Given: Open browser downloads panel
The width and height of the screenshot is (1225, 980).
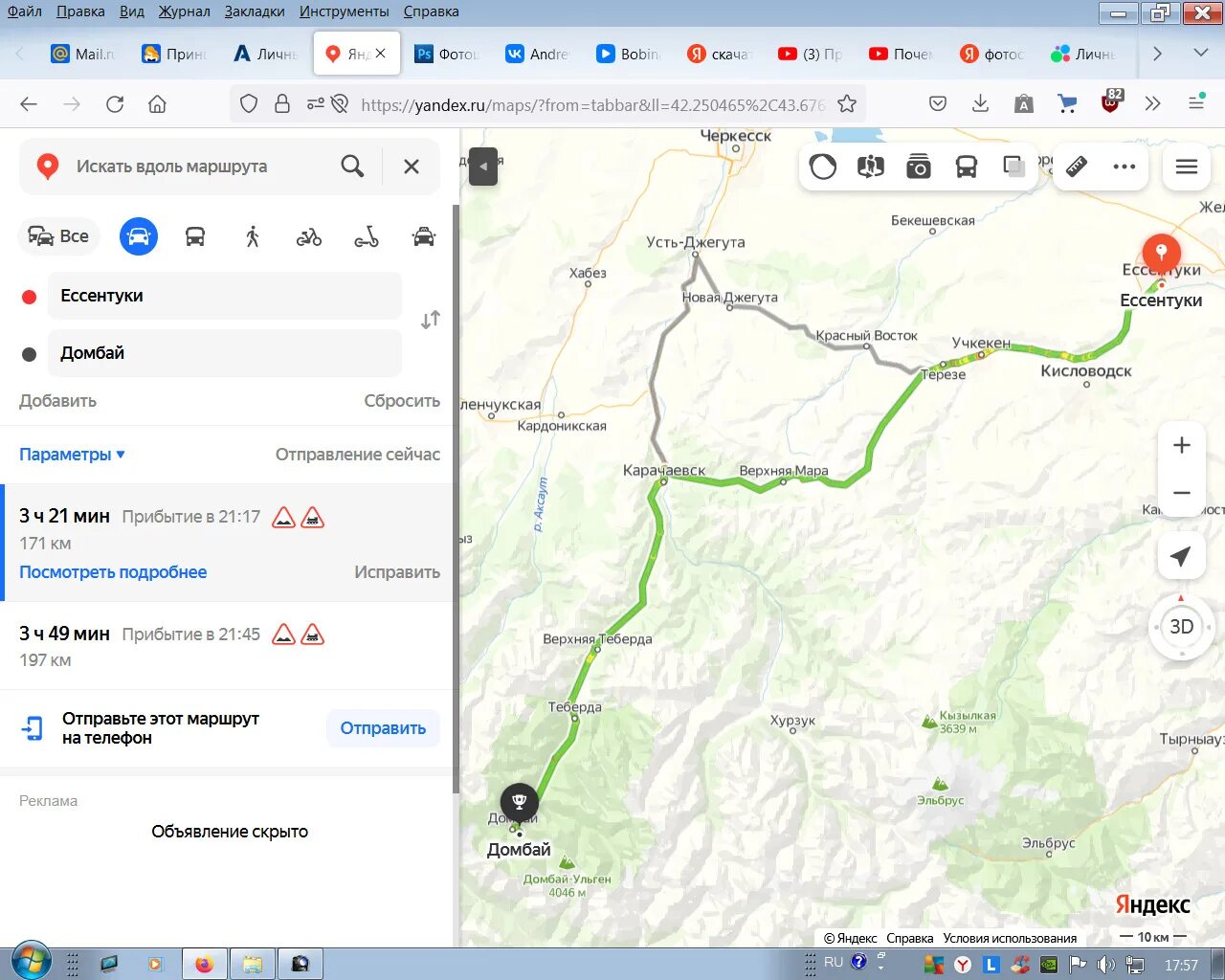Looking at the screenshot, I should tap(980, 103).
